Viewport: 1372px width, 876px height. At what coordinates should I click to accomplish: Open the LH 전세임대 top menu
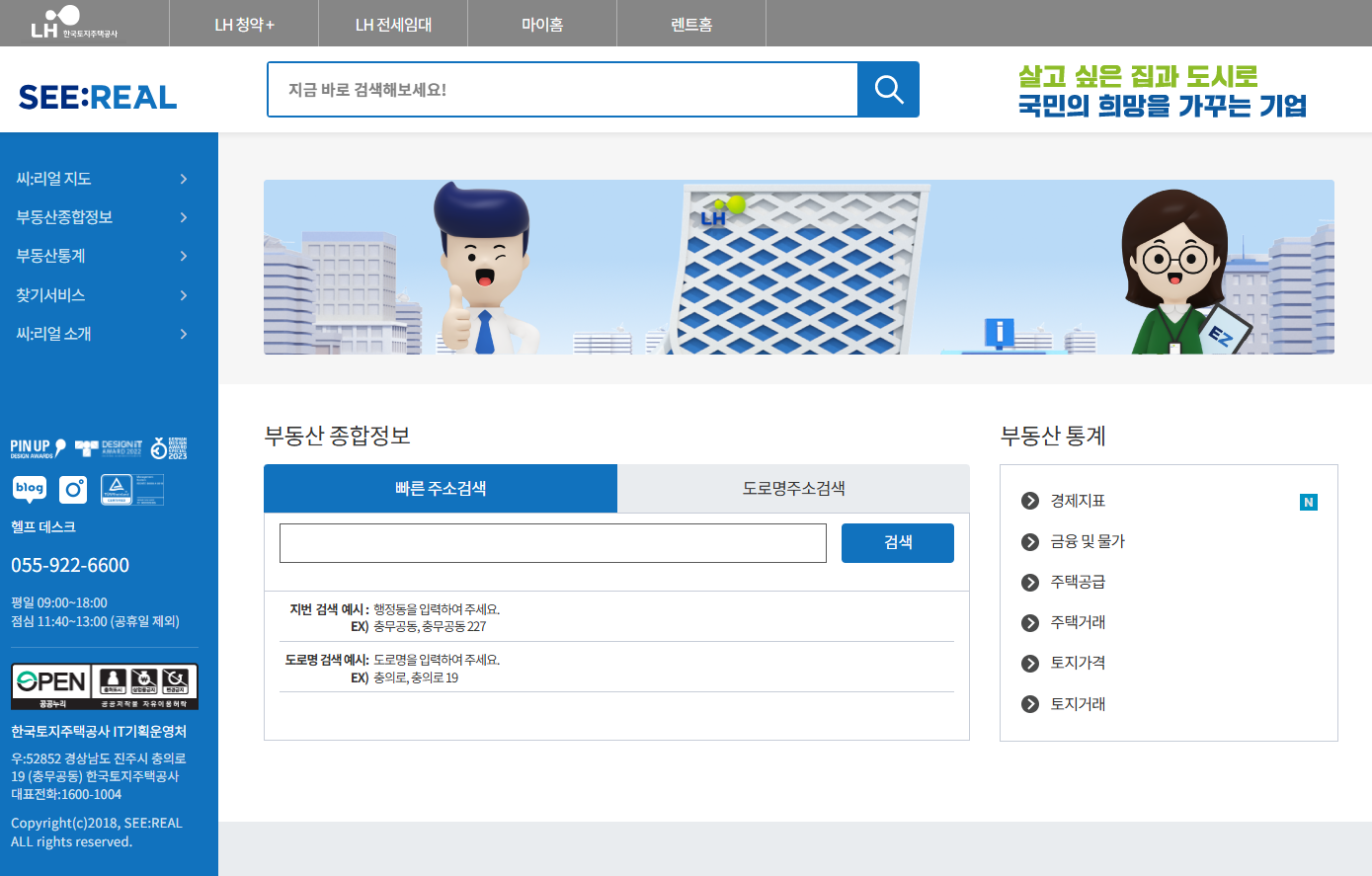click(393, 24)
